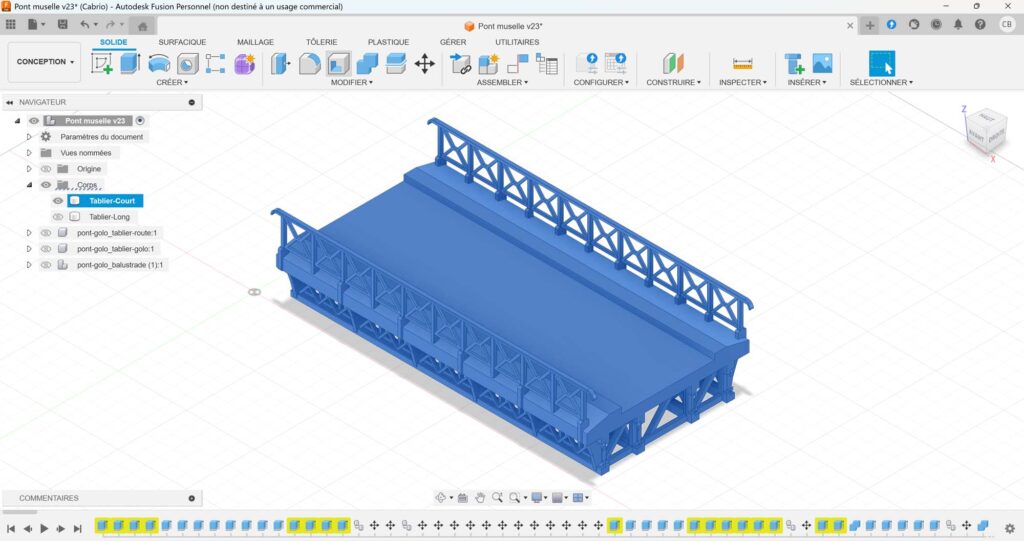Open the timeline settings gear

(1009, 528)
